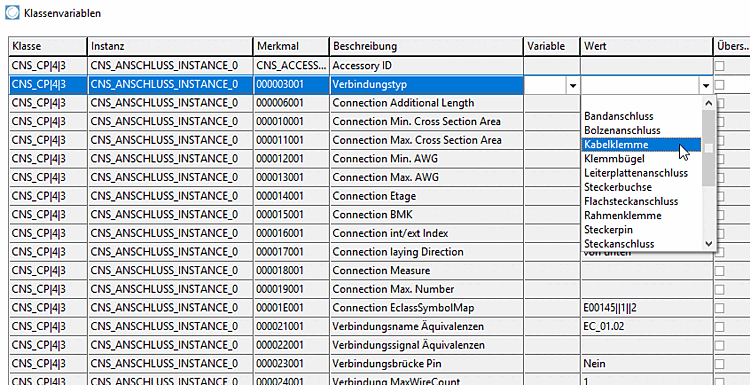Screen dimensions: 750x385
Task: Toggle Übers. checkbox for Connection EclassSymbolMap
Action: tap(719, 308)
